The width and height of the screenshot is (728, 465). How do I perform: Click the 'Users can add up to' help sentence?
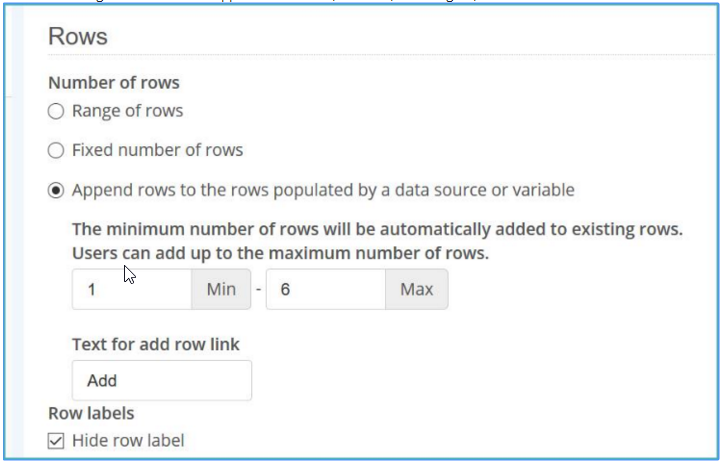(x=280, y=253)
